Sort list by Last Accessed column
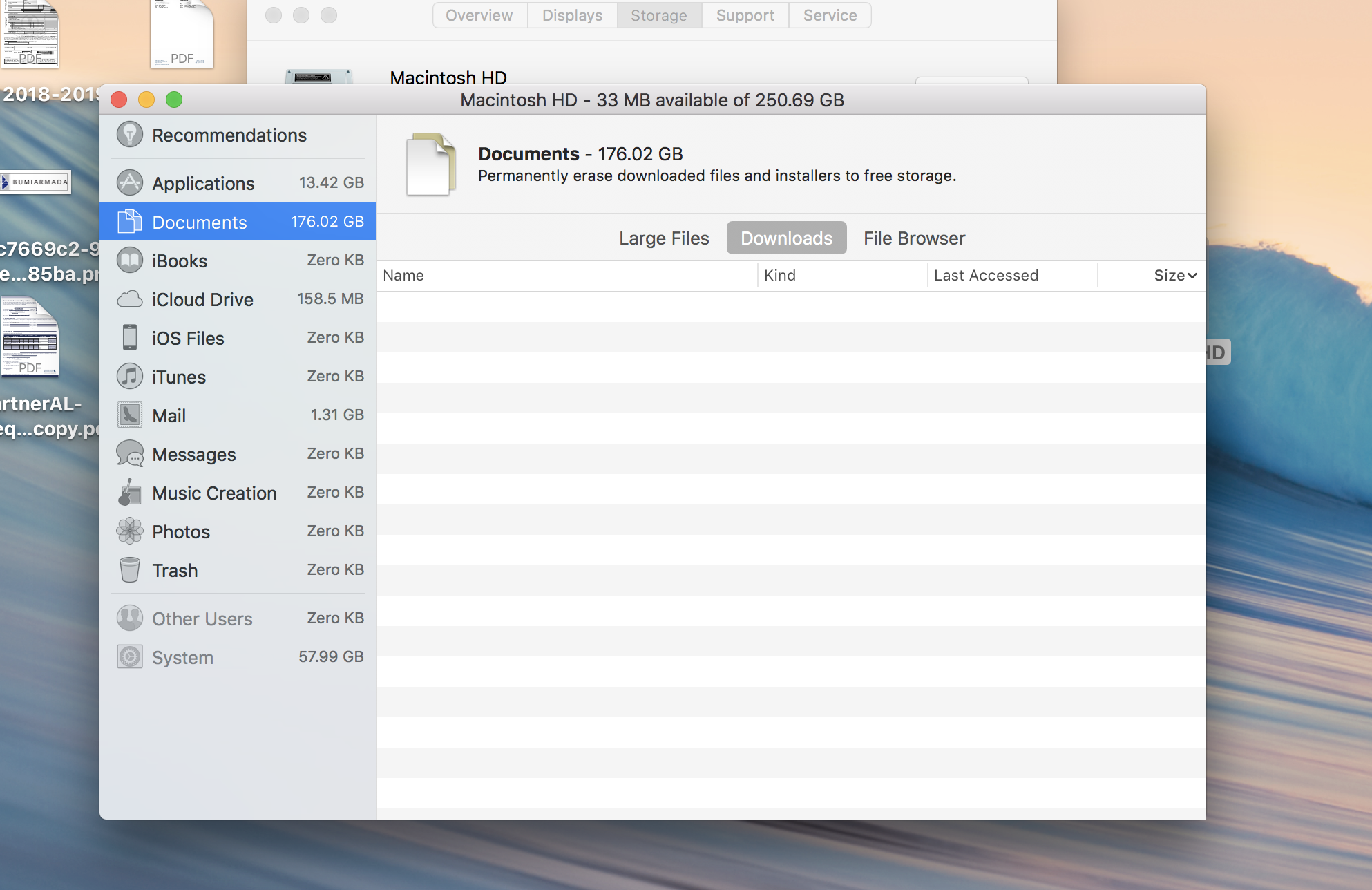 tap(985, 276)
